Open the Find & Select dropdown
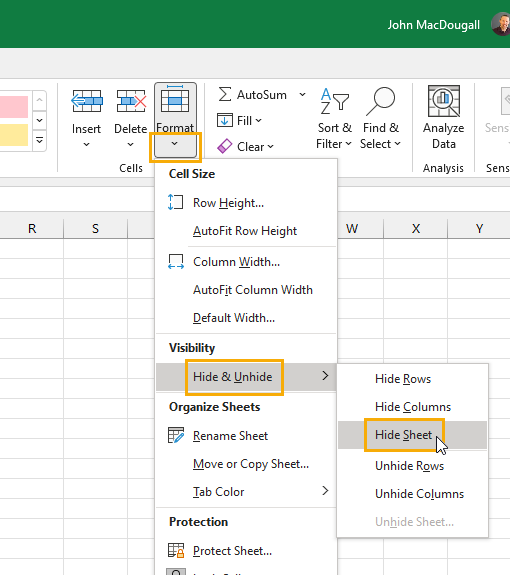The image size is (510, 575). coord(397,144)
